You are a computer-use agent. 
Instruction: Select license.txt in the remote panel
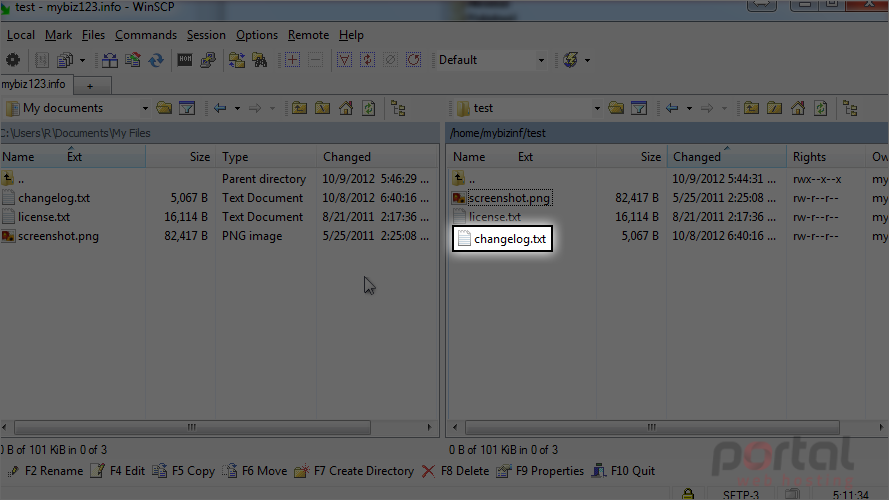pos(494,217)
